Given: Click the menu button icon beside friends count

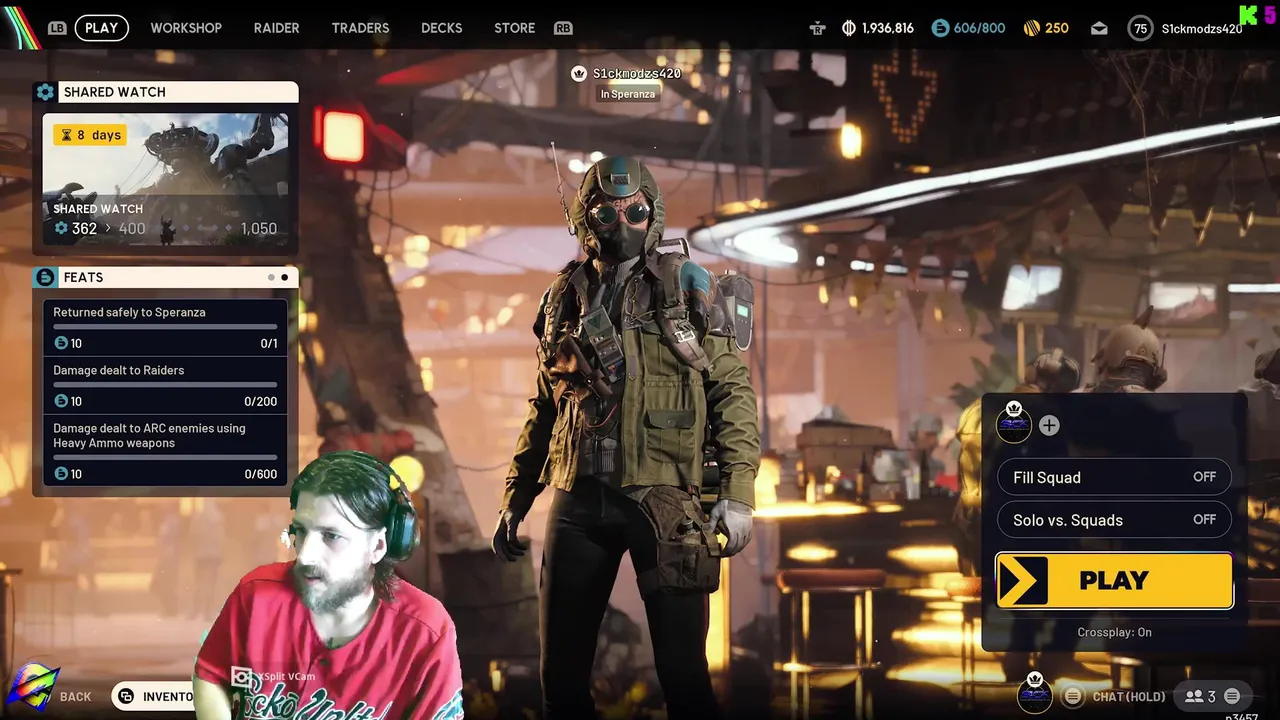Looking at the screenshot, I should (1232, 696).
